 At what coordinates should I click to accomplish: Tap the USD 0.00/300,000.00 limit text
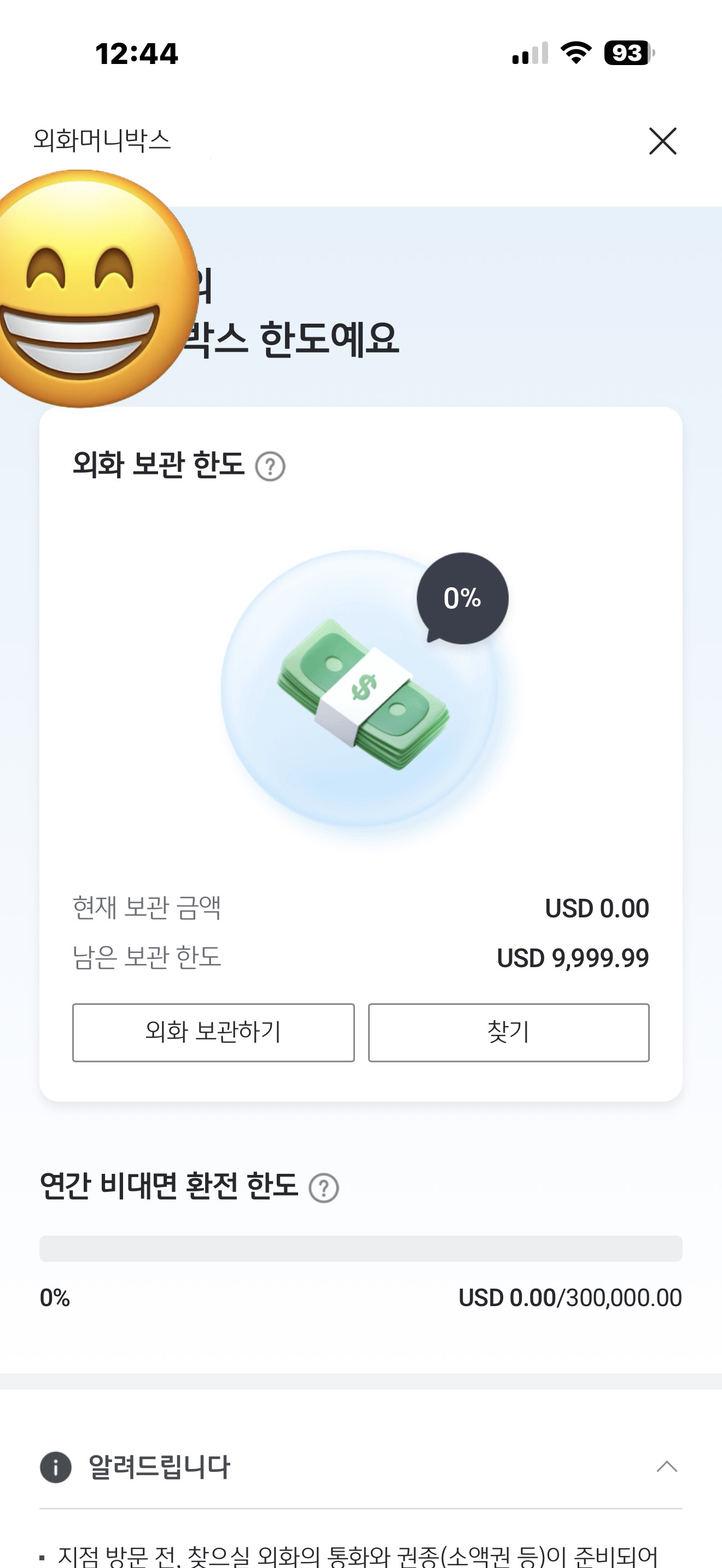[570, 1298]
